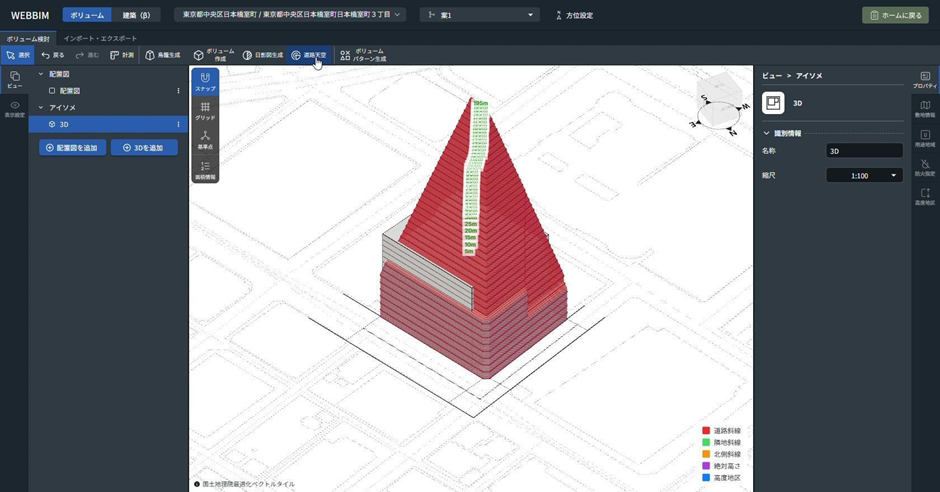The height and width of the screenshot is (492, 940).
Task: Open the 基準点 base point tool
Action: (205, 140)
